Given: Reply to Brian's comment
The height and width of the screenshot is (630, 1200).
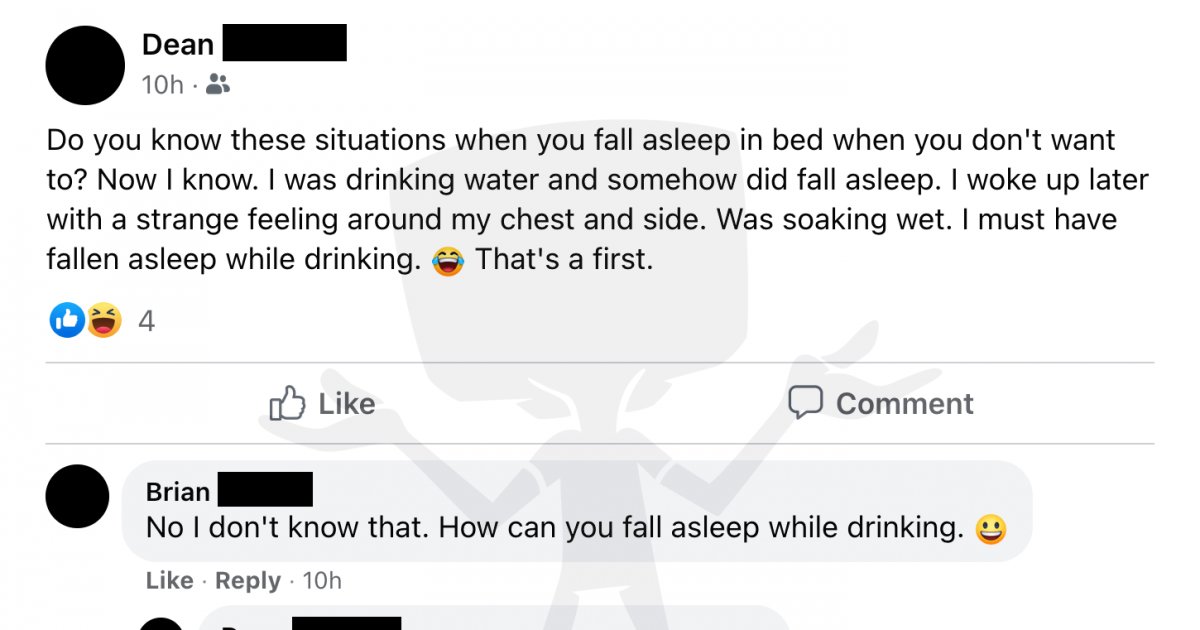Looking at the screenshot, I should (247, 580).
